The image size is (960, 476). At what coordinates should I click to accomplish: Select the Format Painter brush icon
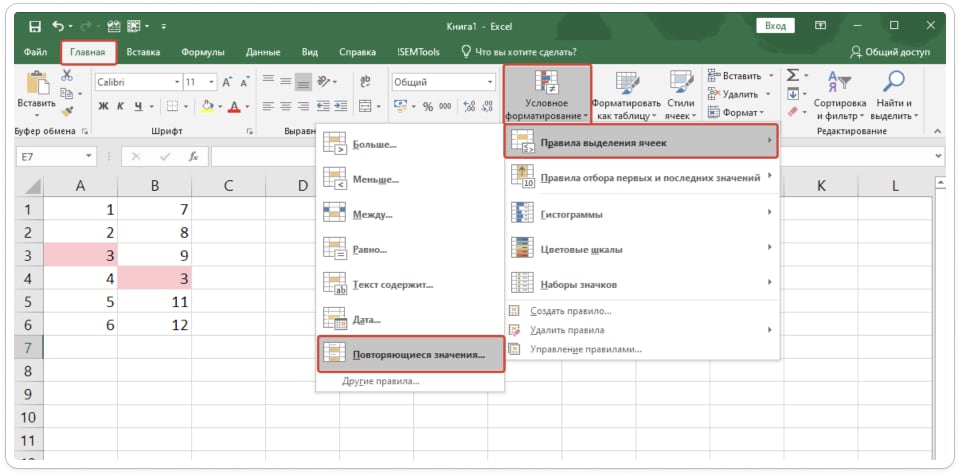click(67, 112)
